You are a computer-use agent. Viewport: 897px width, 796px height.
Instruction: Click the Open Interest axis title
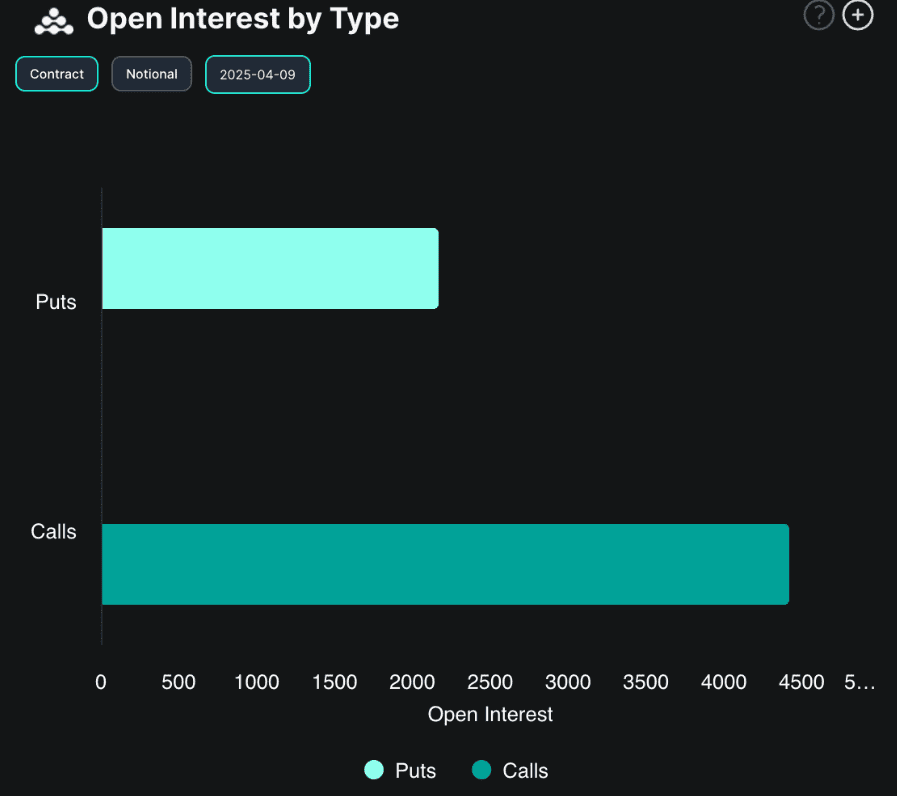(490, 714)
